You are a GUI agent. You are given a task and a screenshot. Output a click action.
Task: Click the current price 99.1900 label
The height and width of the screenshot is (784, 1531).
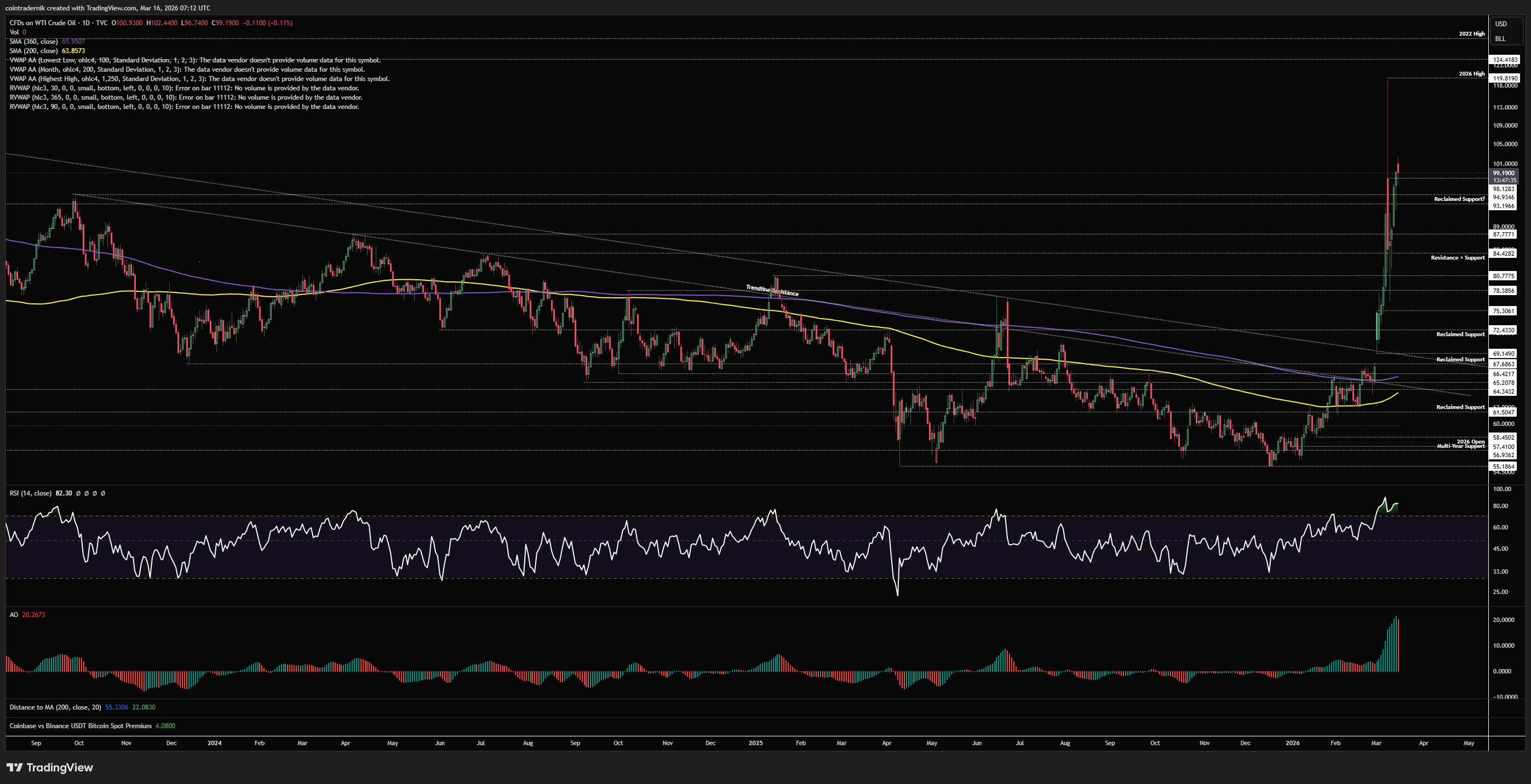pos(1503,174)
